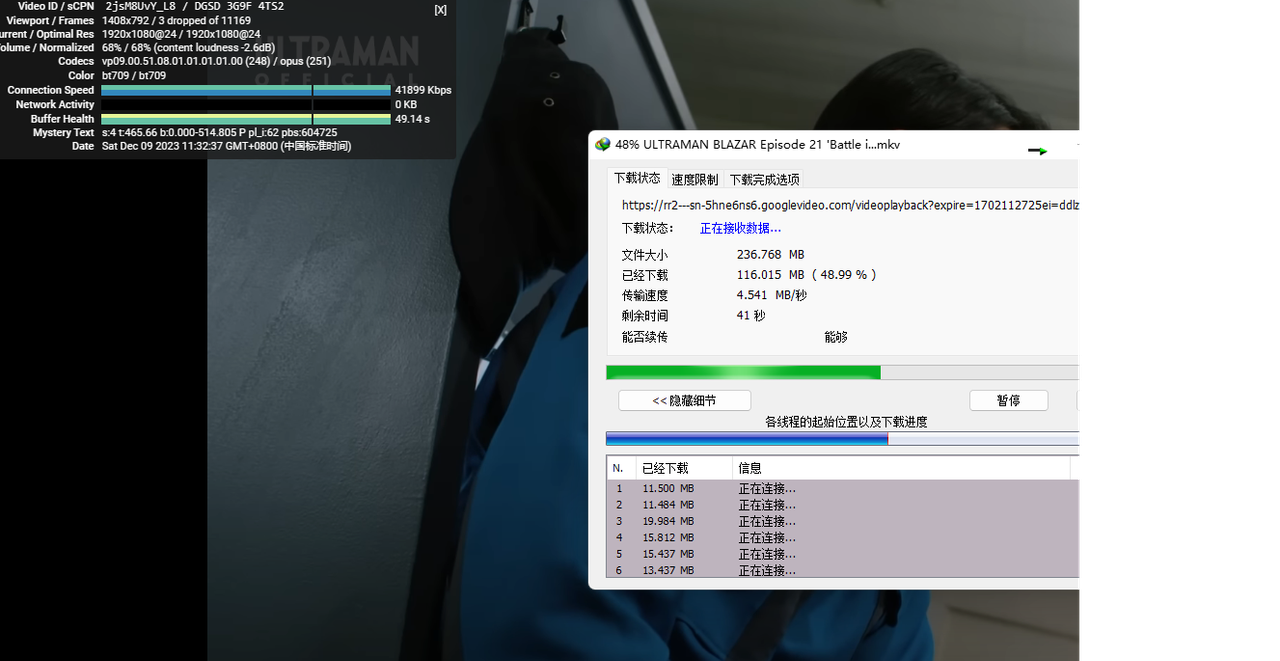Click the 4.541 MB/秒 transfer speed value

click(x=771, y=295)
